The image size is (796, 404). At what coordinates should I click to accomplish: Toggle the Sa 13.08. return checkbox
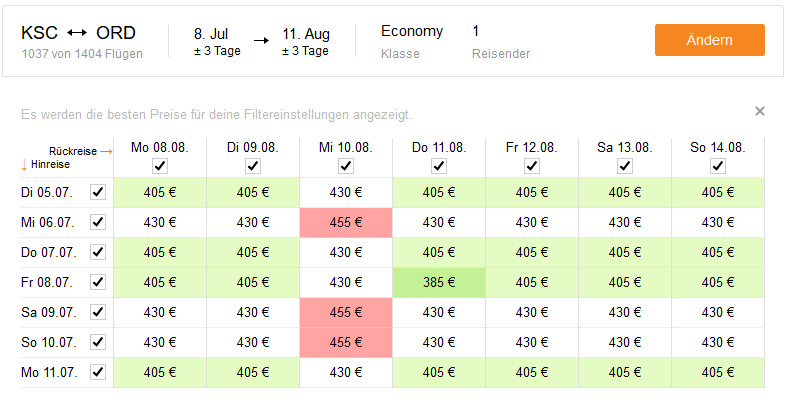point(624,166)
